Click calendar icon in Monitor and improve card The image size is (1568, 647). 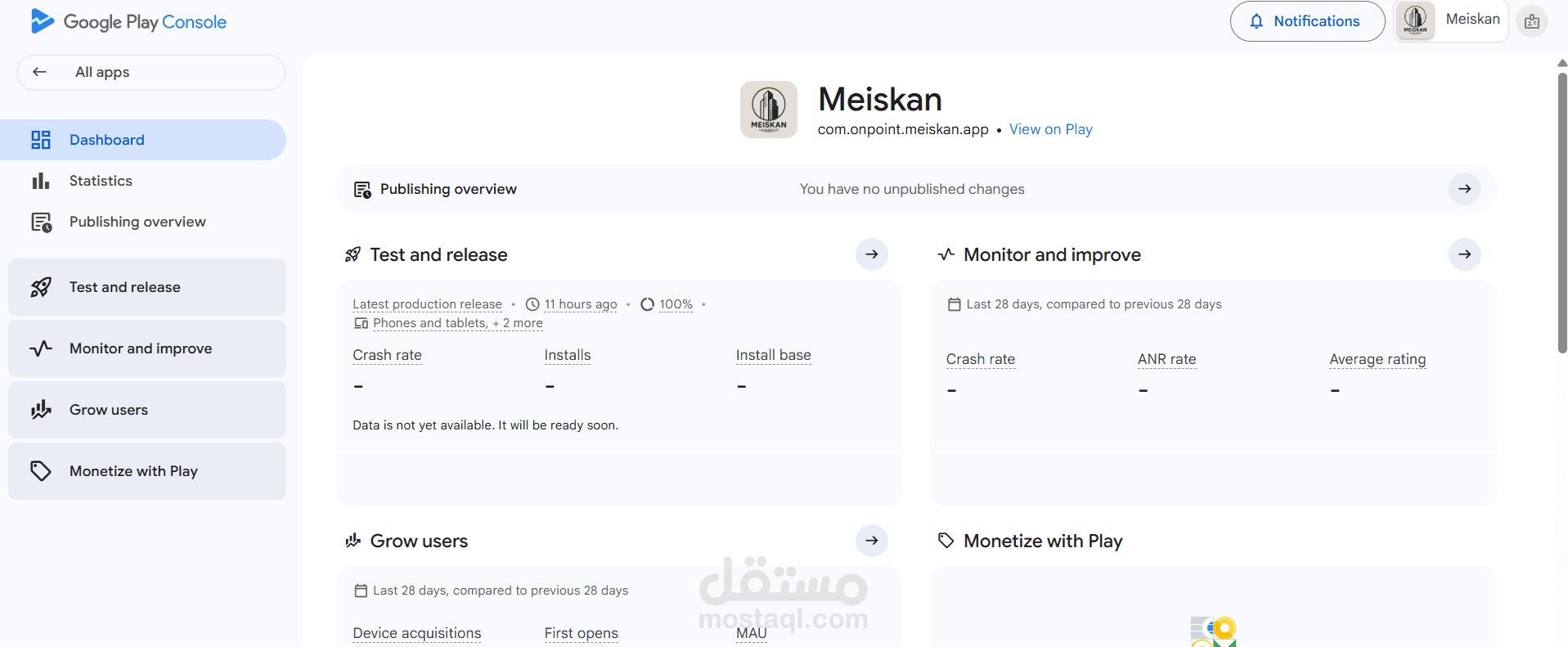click(954, 304)
